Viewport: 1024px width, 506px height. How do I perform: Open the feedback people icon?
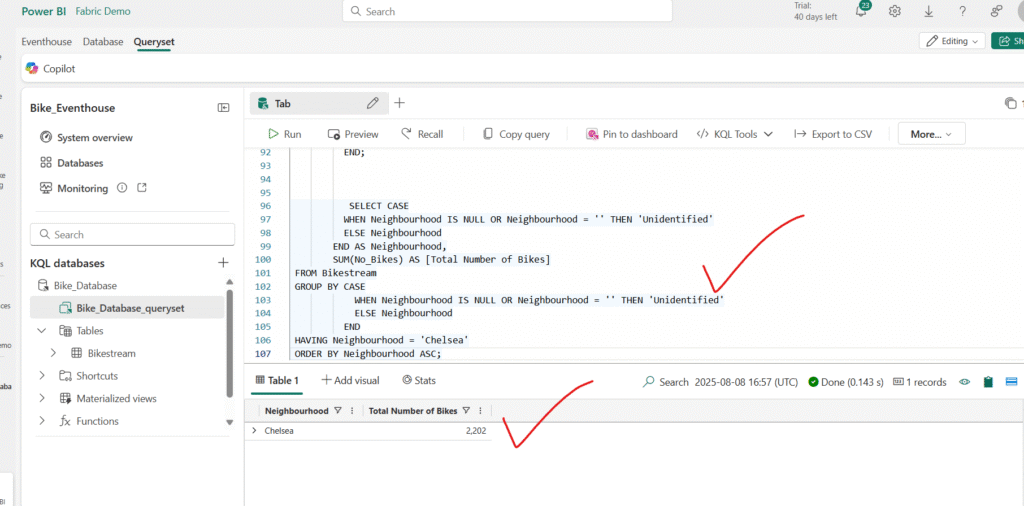pyautogui.click(x=997, y=11)
